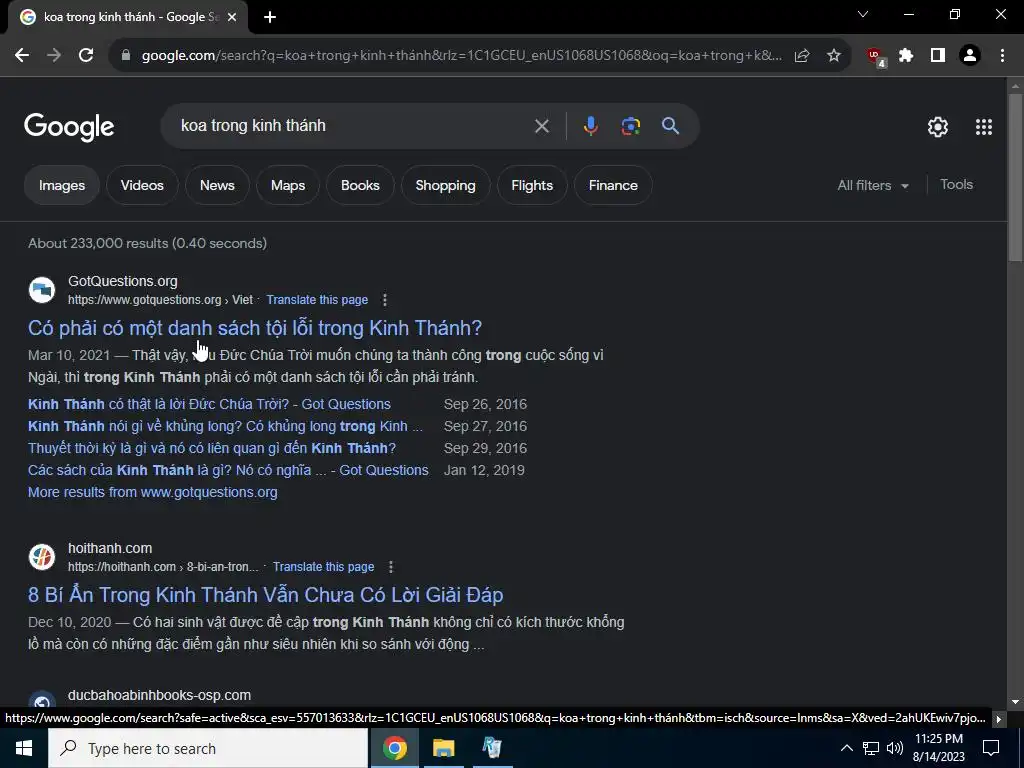Open more options for hoithanh.com result

391,567
